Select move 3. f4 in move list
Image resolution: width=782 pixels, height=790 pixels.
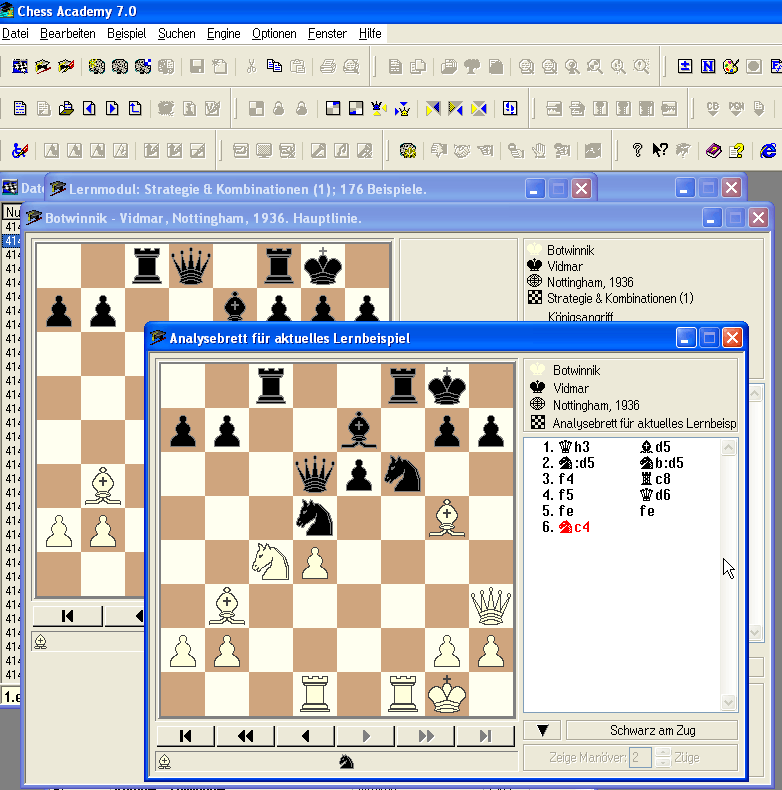[x=566, y=479]
